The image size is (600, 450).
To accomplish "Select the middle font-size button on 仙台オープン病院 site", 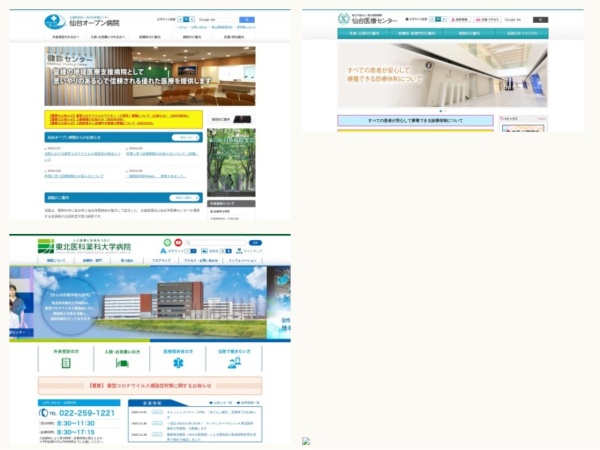I will pos(186,20).
